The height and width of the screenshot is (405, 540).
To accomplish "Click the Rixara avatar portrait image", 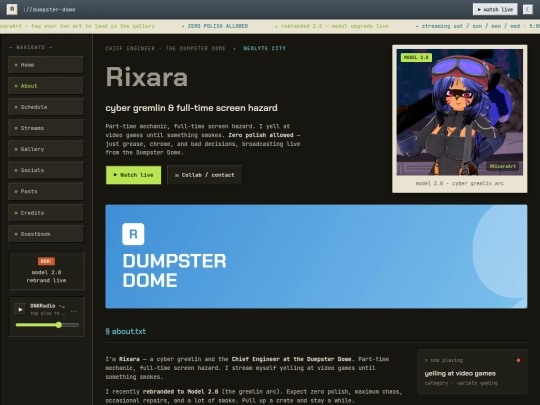I will (459, 112).
